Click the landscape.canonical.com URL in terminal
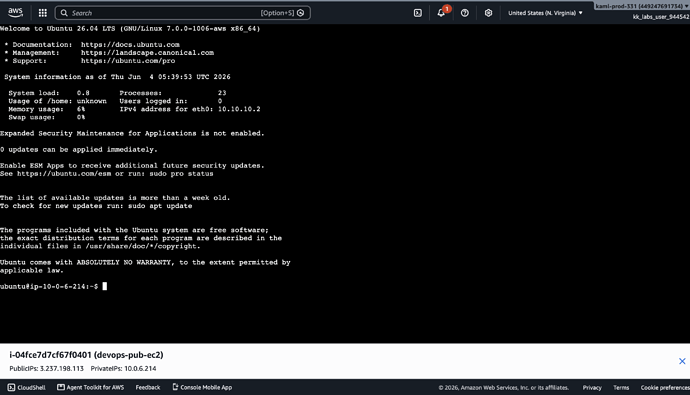 click(x=147, y=52)
